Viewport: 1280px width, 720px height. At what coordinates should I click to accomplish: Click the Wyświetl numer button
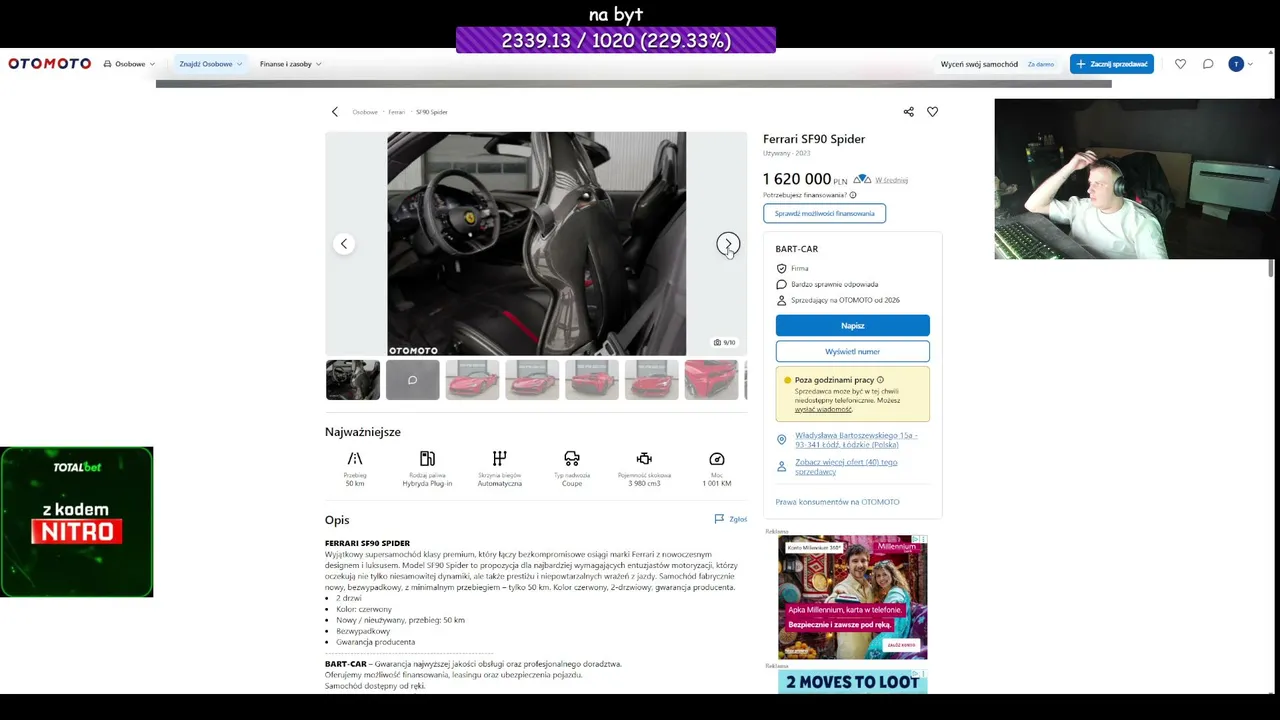pos(853,352)
